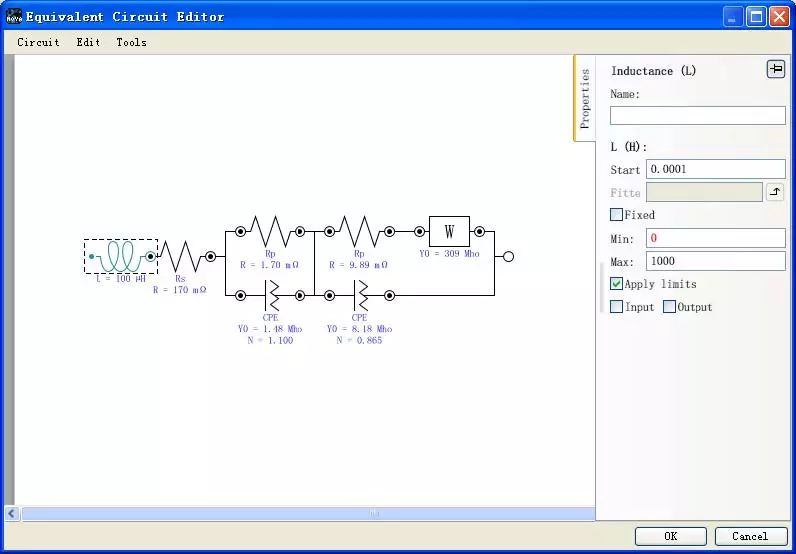
Task: Open the Edit menu
Action: point(88,42)
